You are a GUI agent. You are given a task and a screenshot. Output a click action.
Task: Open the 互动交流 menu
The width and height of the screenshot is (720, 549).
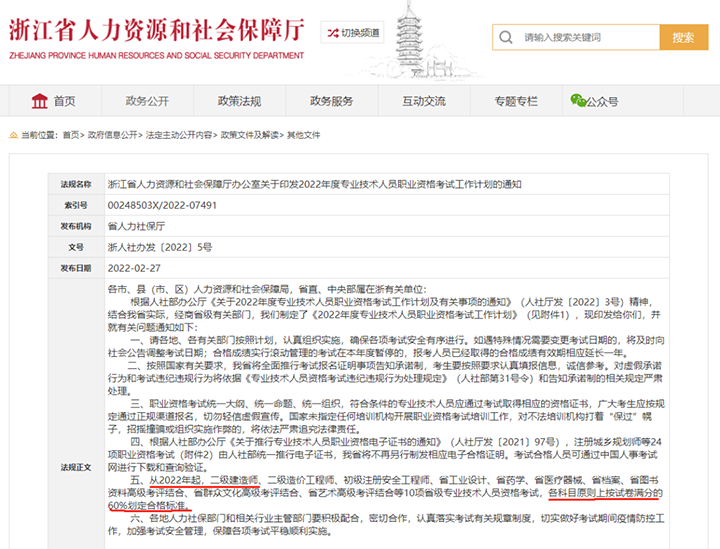tap(424, 101)
